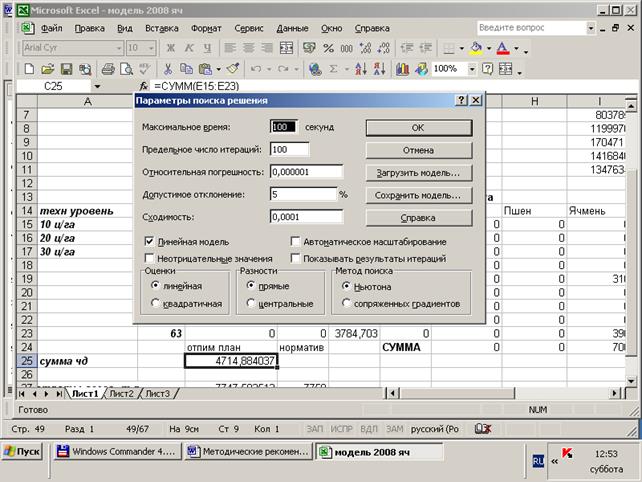Click the Save icon in the toolbar

66,69
